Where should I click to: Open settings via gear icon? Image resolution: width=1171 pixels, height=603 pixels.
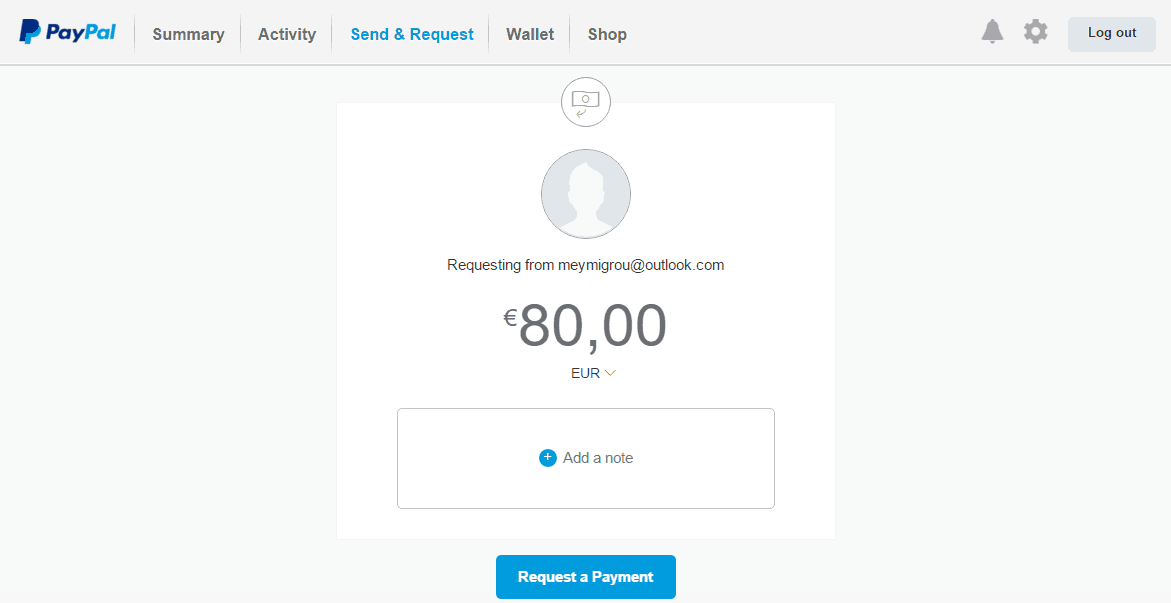tap(1036, 32)
